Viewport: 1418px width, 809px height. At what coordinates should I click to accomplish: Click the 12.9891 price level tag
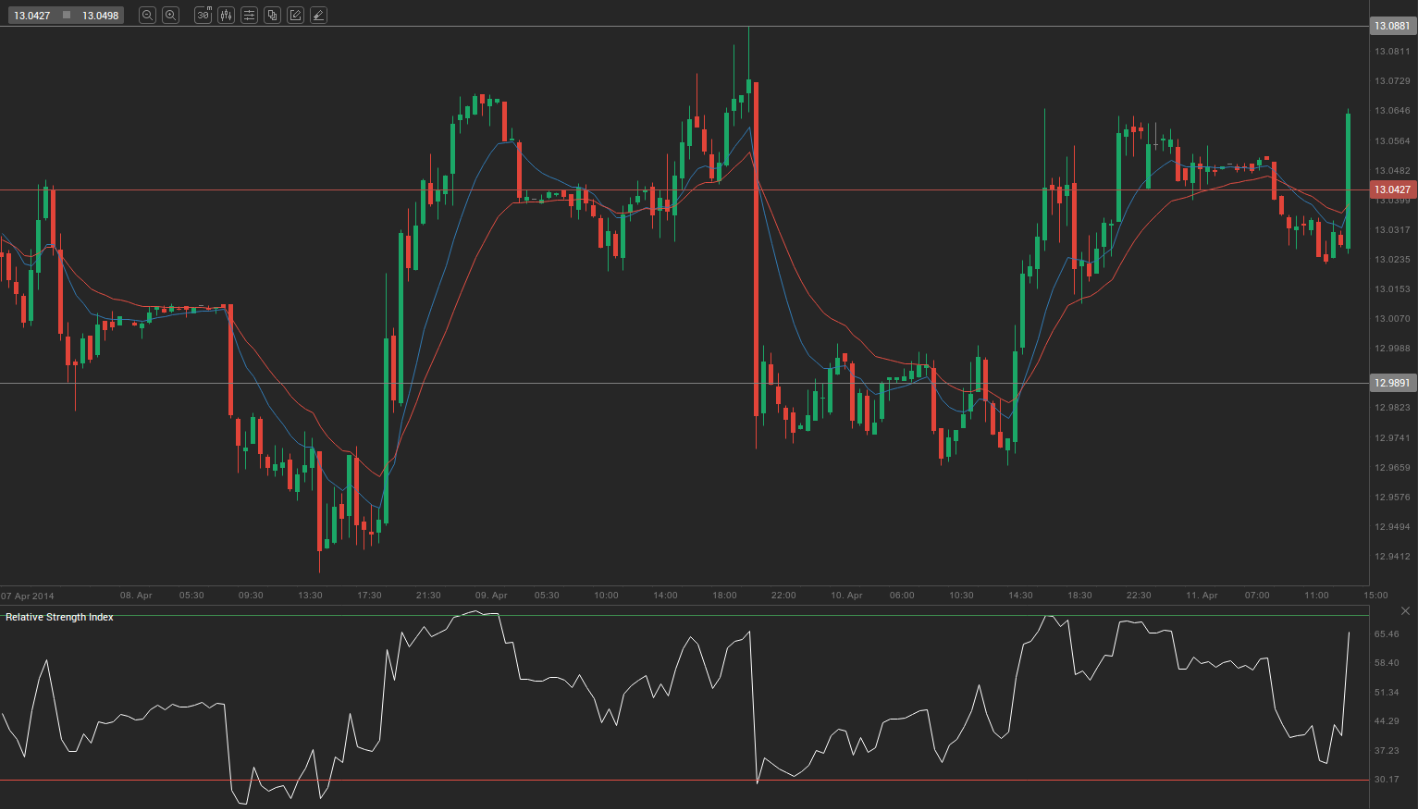pos(1392,383)
